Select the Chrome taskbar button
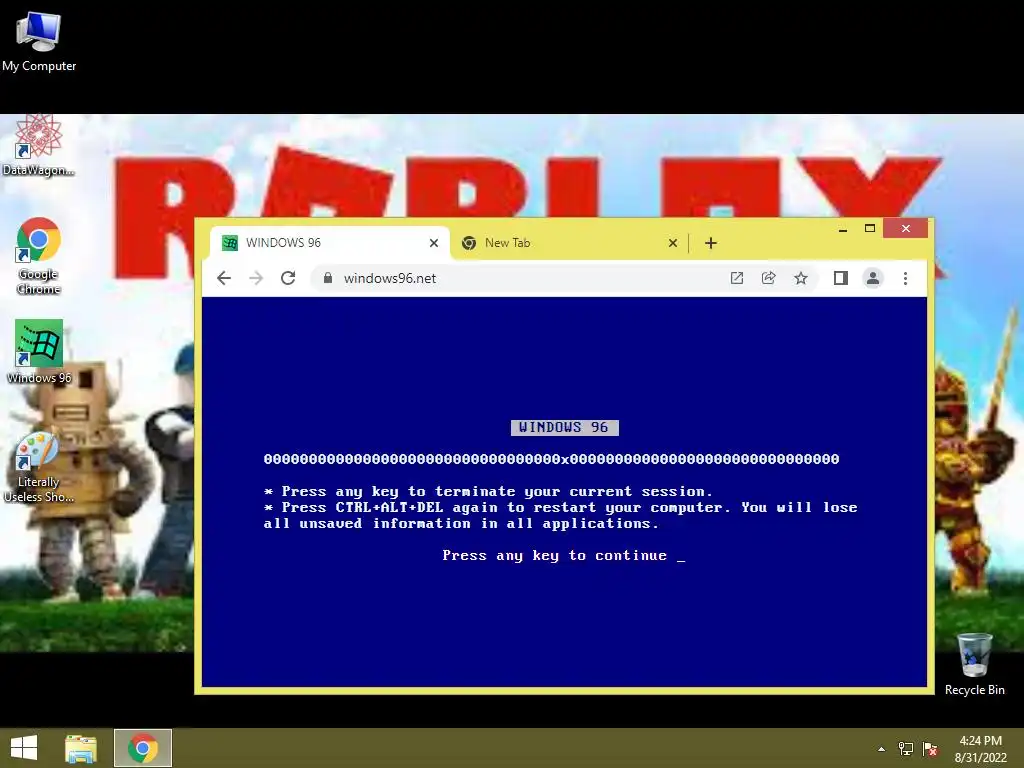This screenshot has height=768, width=1024. pos(143,748)
